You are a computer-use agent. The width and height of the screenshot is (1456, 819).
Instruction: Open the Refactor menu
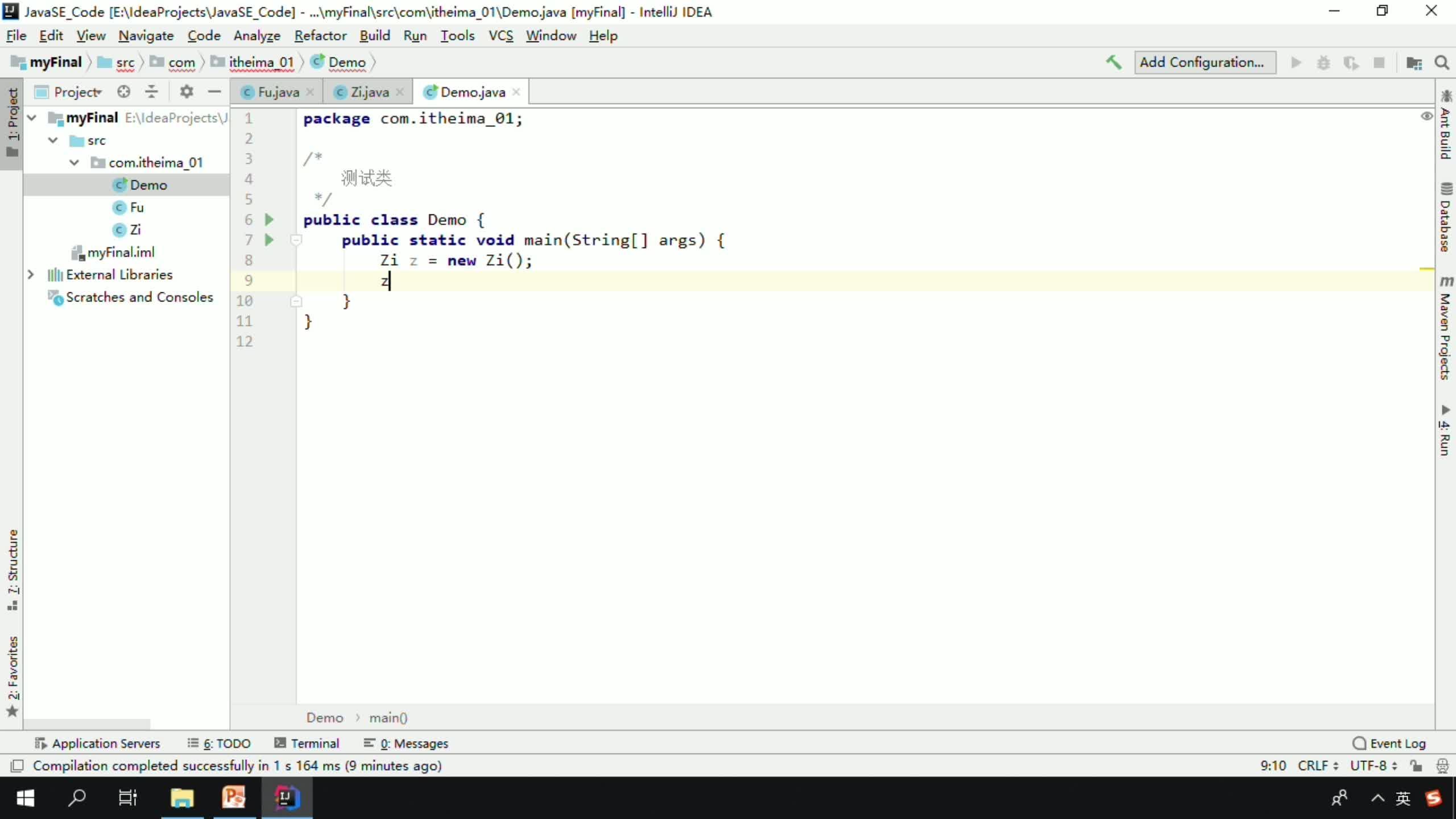(320, 36)
